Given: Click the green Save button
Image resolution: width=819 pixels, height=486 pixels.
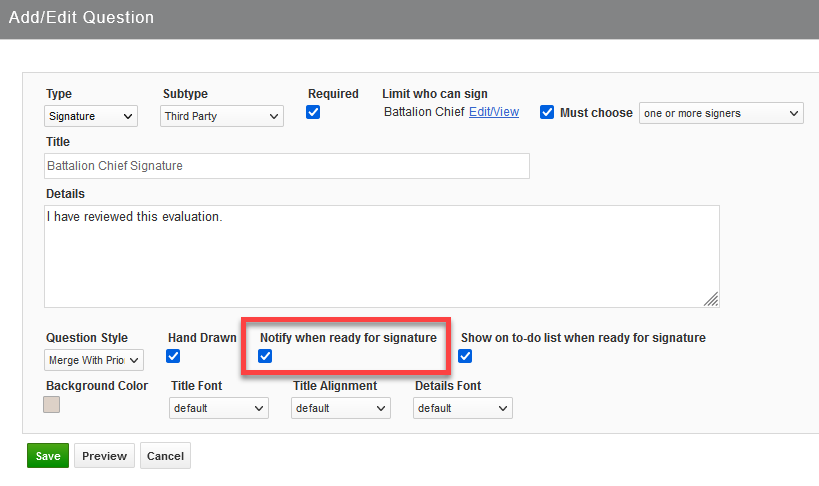Looking at the screenshot, I should pos(48,456).
